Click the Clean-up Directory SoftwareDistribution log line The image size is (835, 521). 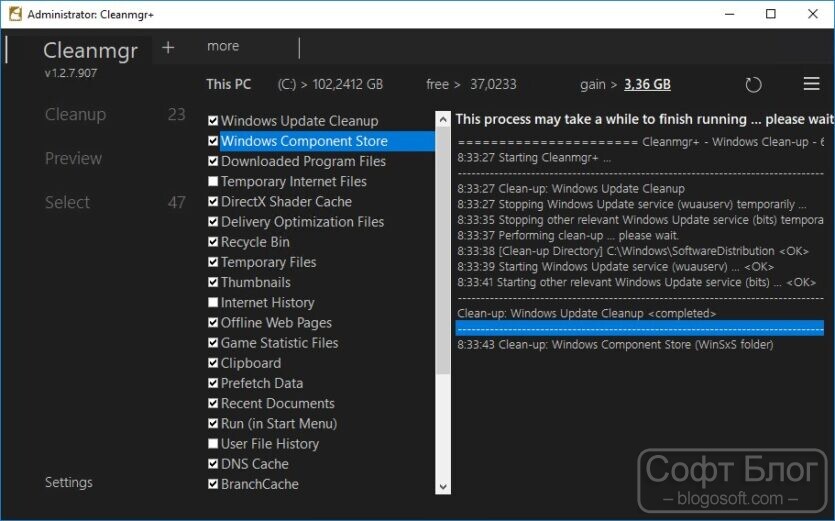633,251
